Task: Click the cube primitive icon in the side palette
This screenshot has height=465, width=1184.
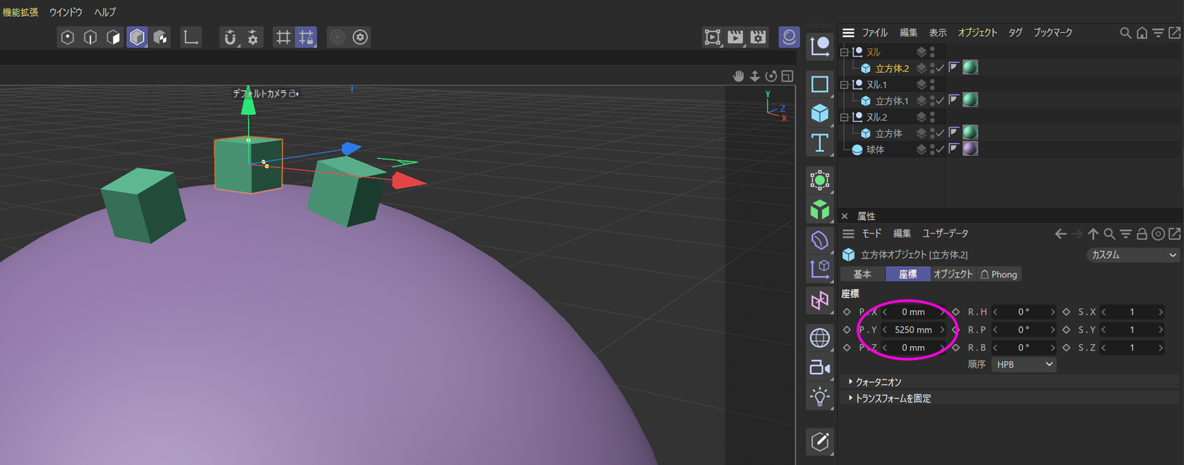Action: point(820,112)
